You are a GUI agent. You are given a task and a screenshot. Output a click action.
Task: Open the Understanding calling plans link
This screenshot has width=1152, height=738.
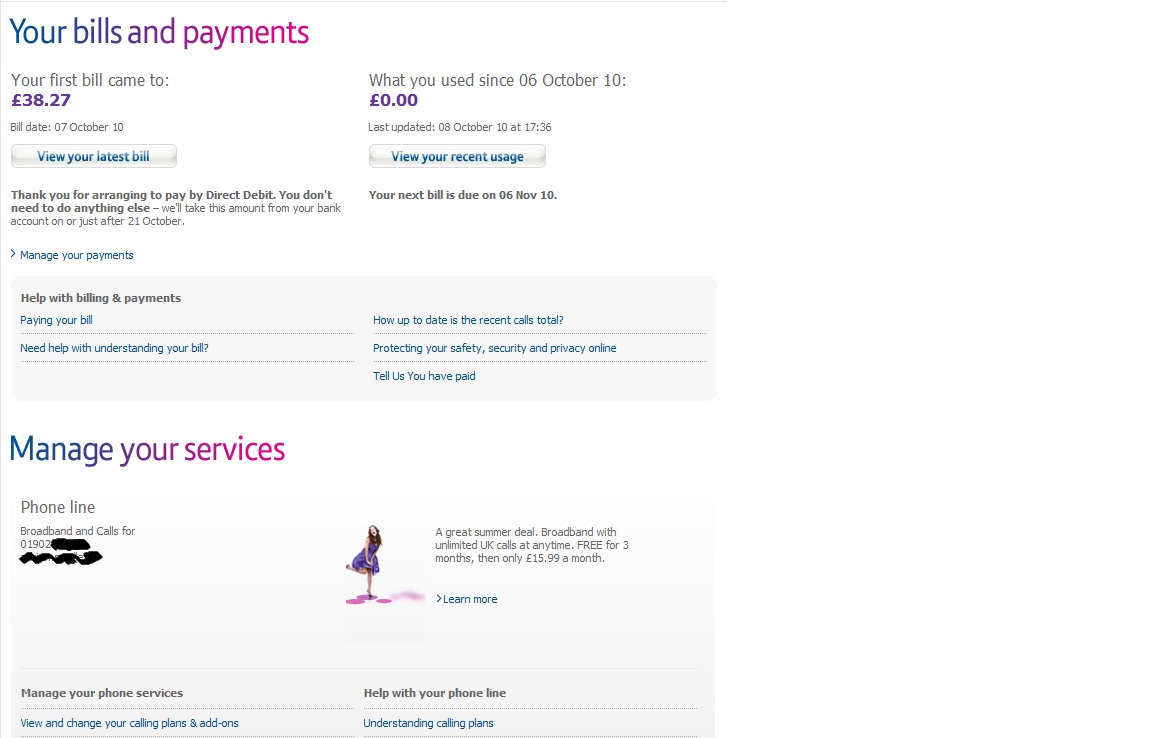(x=428, y=723)
